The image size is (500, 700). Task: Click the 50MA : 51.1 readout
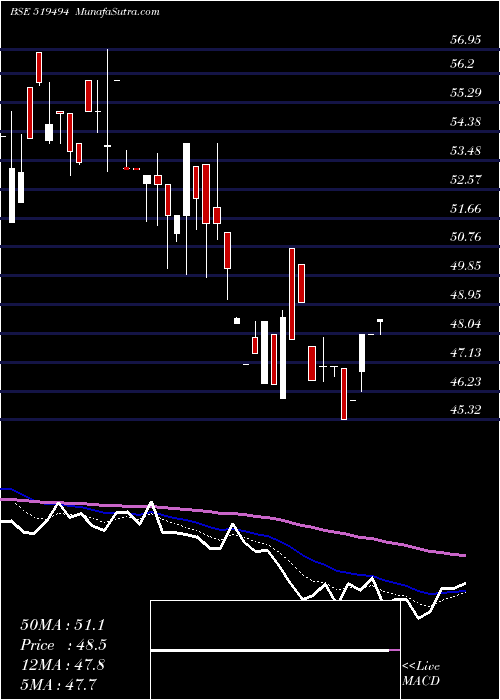[x=62, y=625]
